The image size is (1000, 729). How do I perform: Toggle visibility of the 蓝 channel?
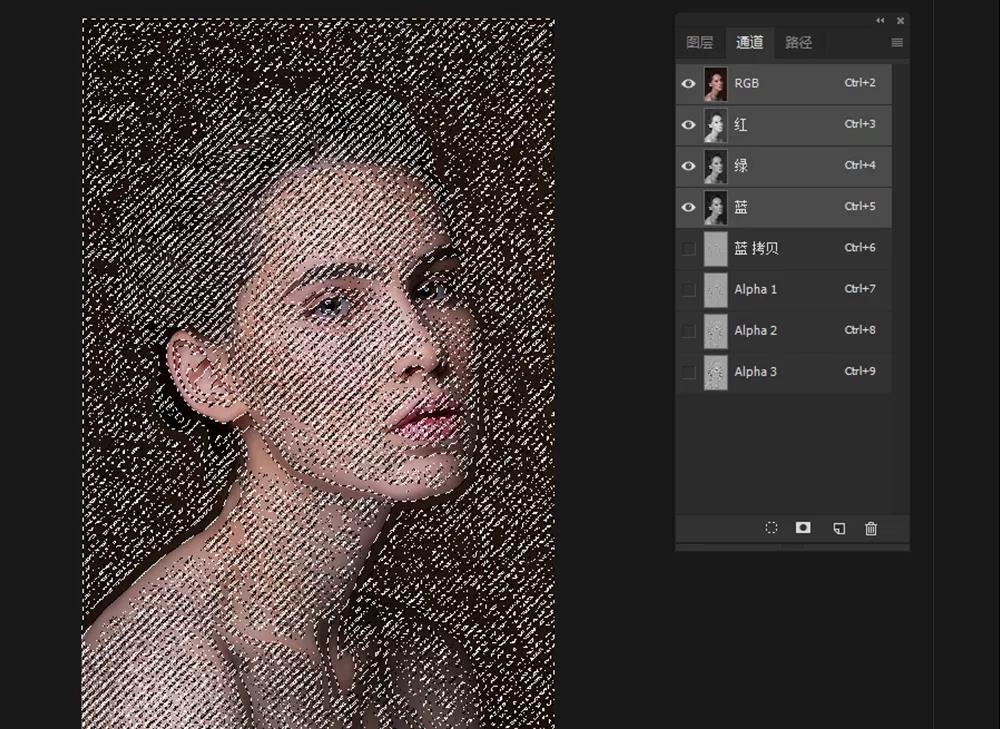click(688, 207)
